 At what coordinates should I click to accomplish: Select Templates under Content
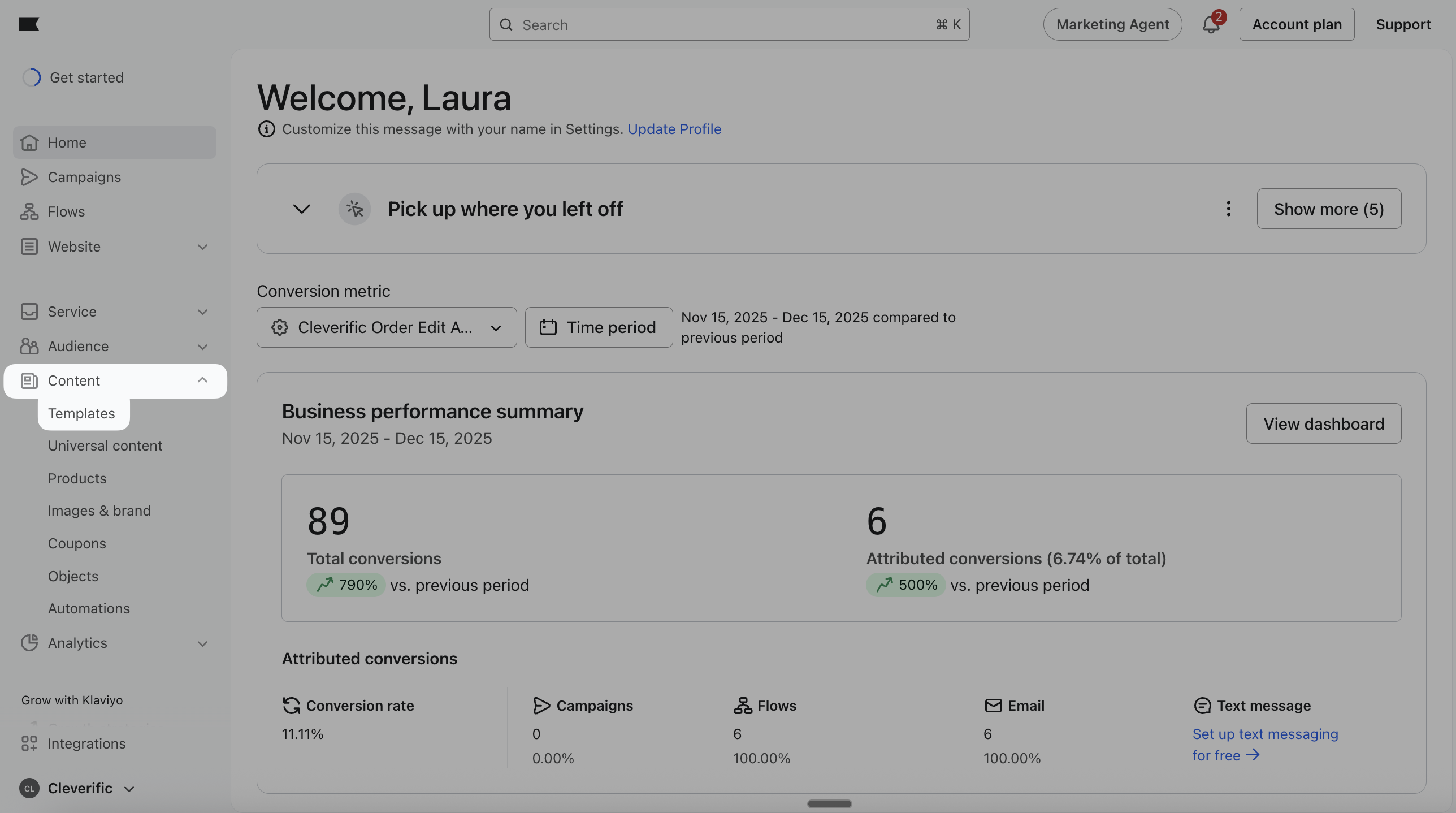coord(81,413)
